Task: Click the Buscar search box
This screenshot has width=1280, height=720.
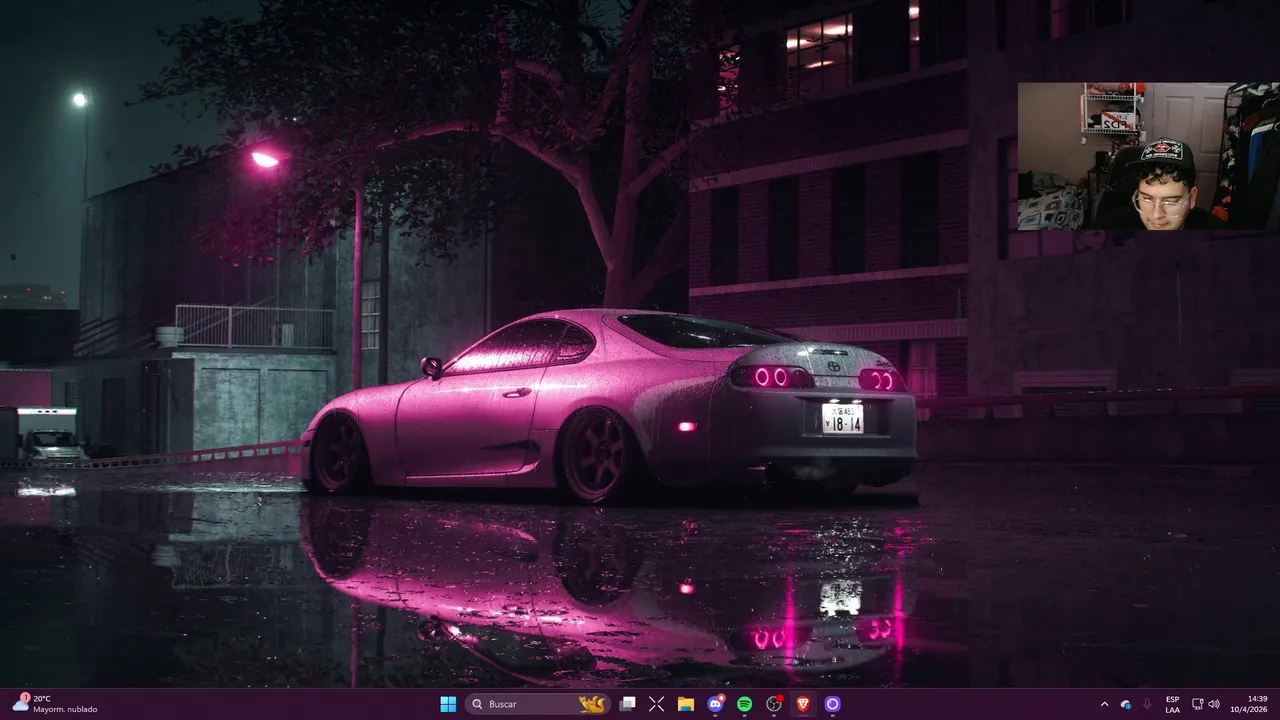Action: 538,704
